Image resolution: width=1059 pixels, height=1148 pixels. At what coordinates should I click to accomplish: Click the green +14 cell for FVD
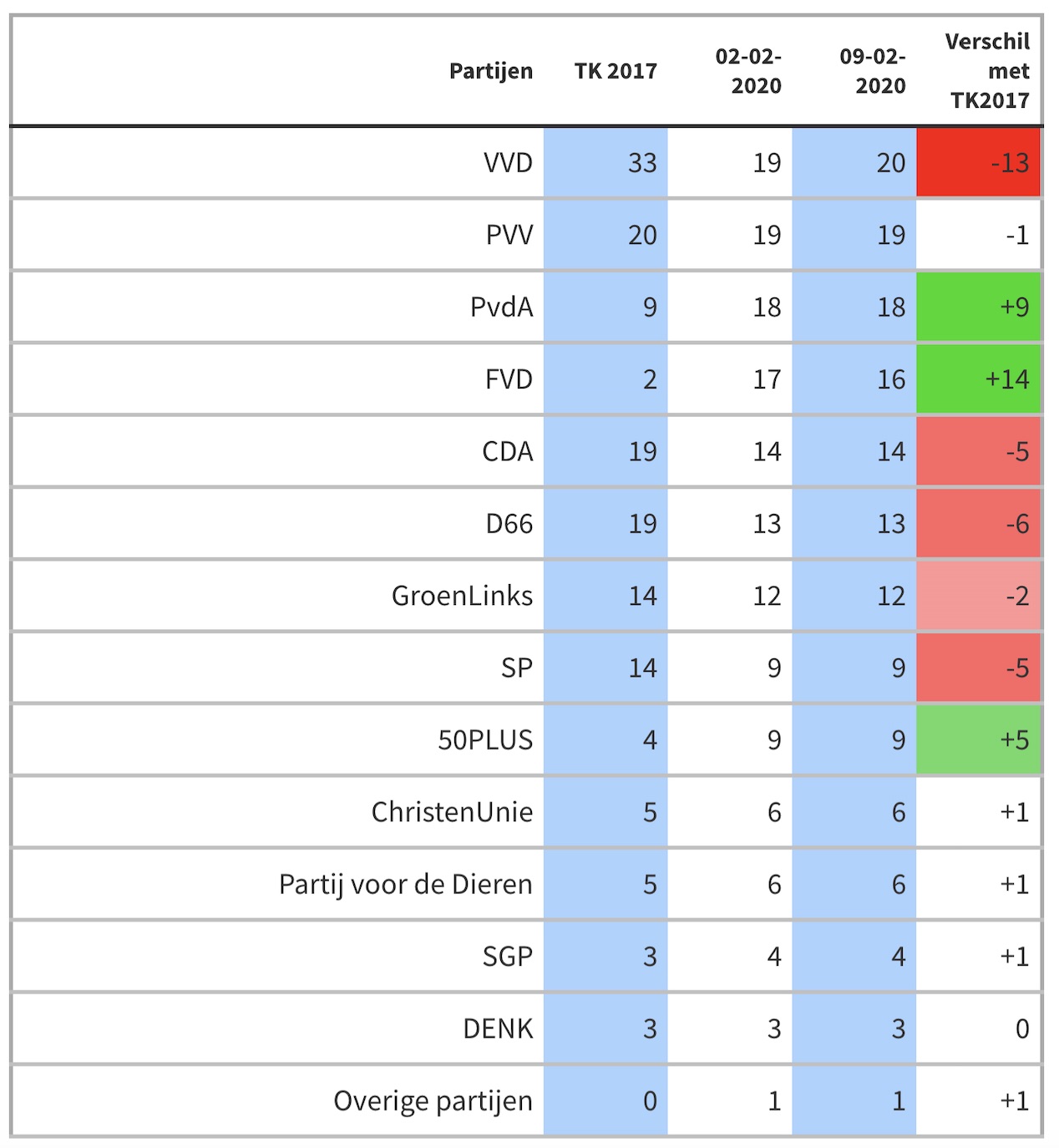(x=979, y=379)
